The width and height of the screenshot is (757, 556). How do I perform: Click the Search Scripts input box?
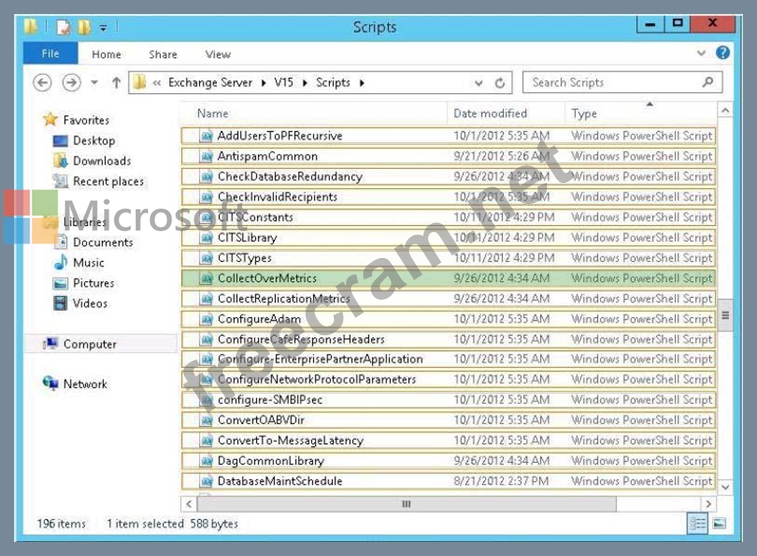[622, 83]
